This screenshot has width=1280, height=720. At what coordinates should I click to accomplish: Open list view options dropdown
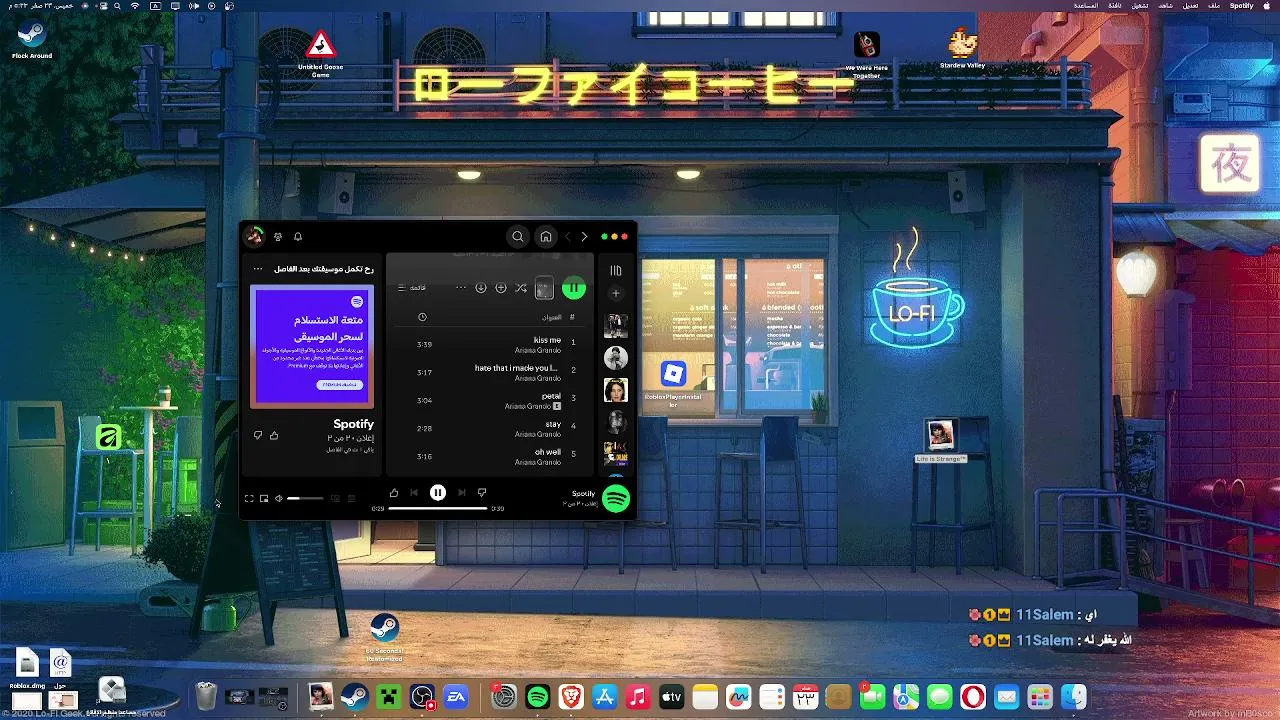pos(411,288)
